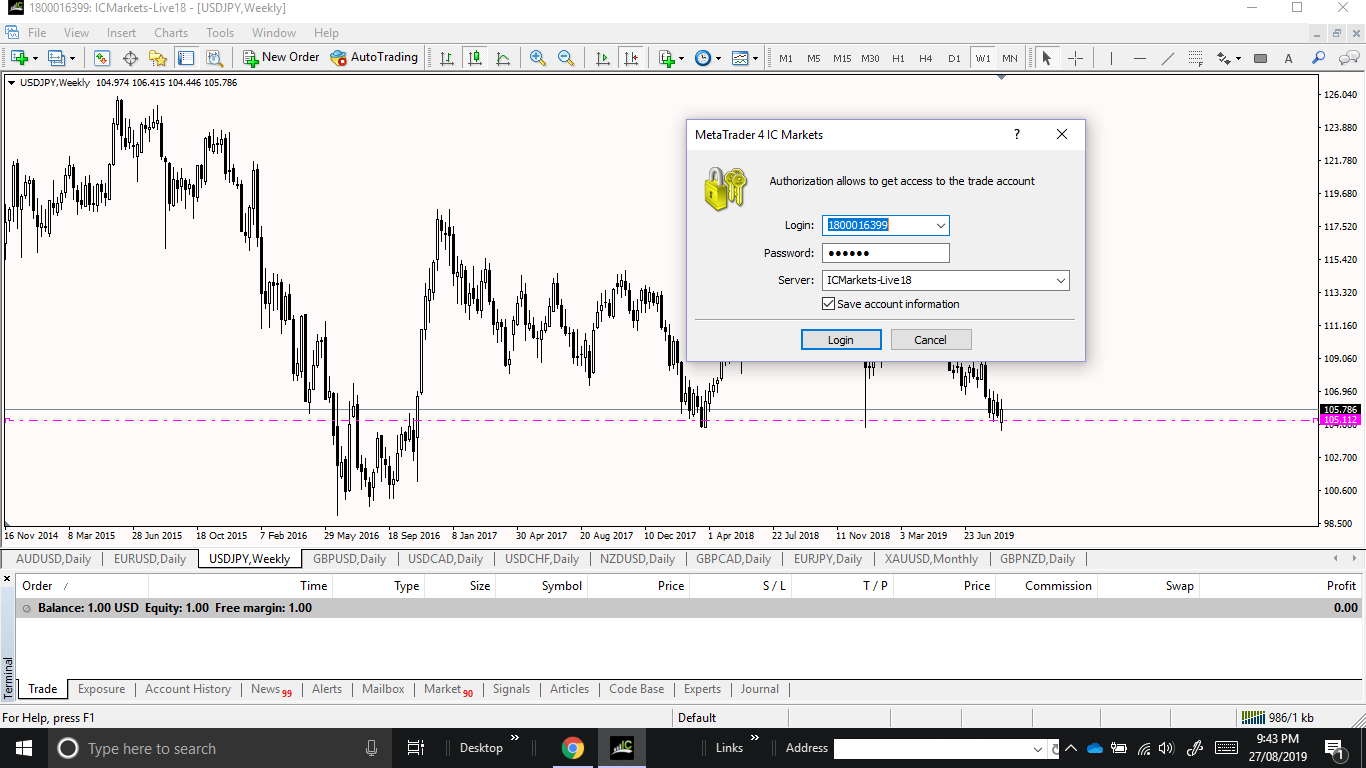Image resolution: width=1366 pixels, height=768 pixels.
Task: Toggle Save account information checkbox
Action: coord(828,304)
